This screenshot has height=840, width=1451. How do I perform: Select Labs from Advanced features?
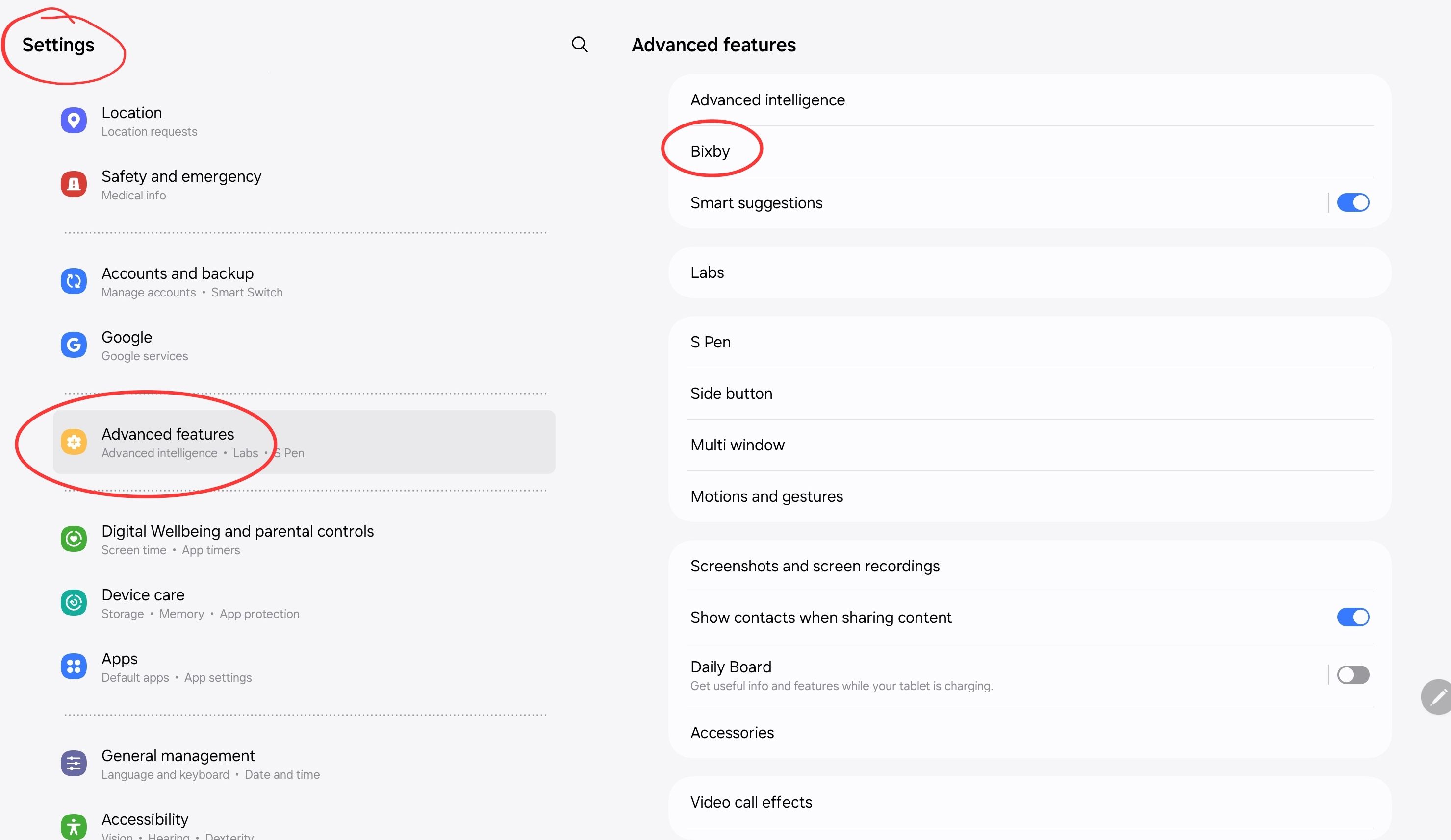pyautogui.click(x=707, y=272)
